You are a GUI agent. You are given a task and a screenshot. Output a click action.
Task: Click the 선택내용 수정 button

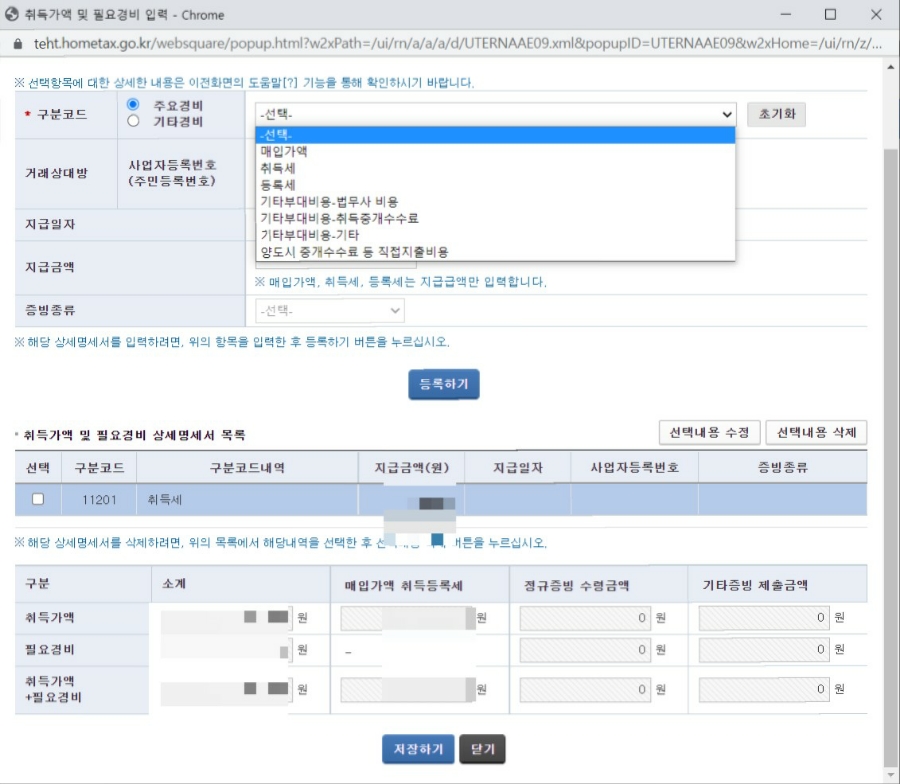click(708, 433)
